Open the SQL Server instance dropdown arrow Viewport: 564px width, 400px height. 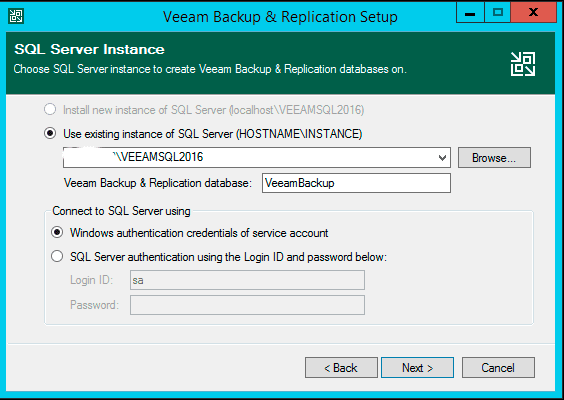click(442, 158)
